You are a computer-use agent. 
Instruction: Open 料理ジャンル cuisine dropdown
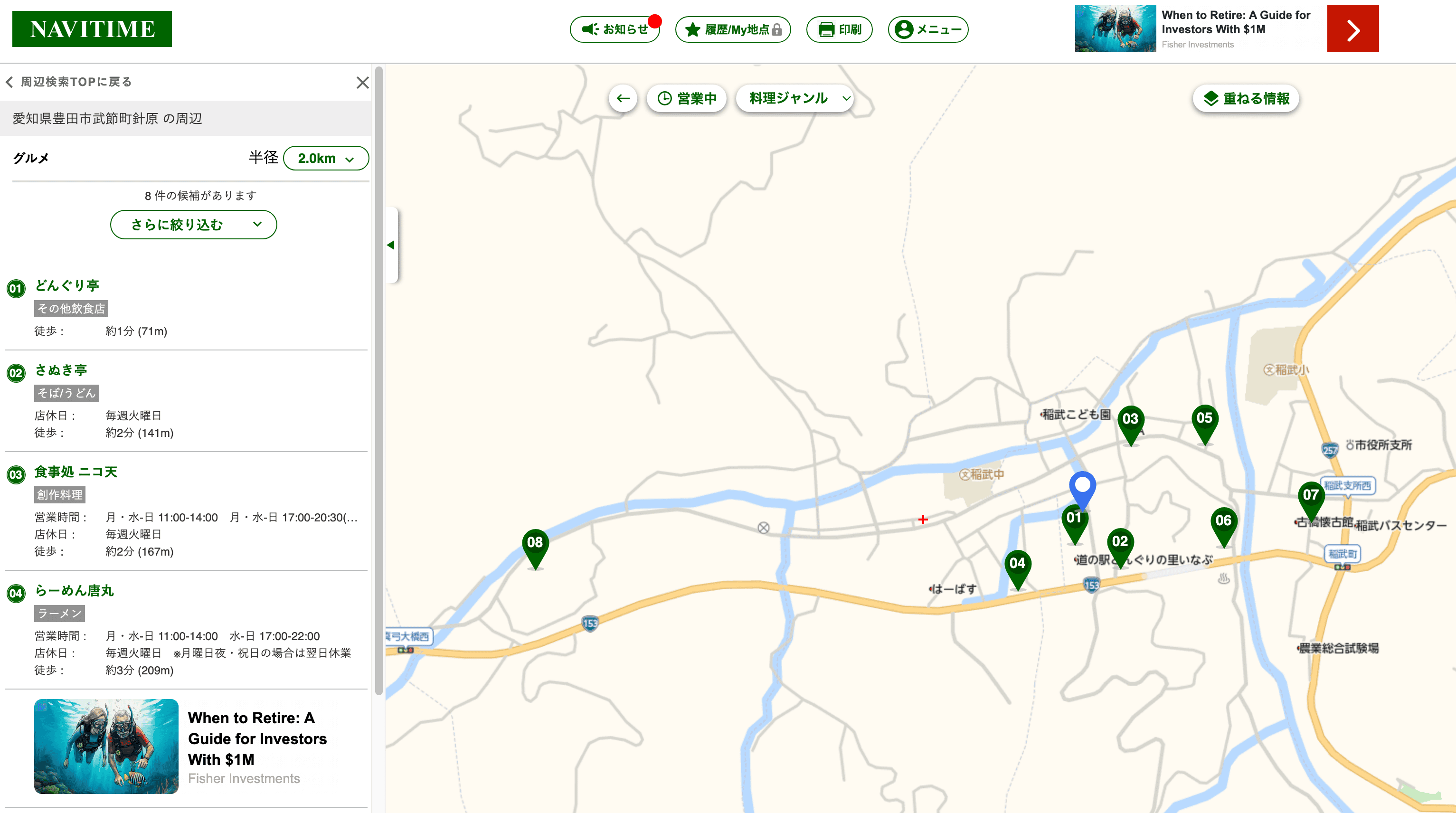pyautogui.click(x=795, y=98)
